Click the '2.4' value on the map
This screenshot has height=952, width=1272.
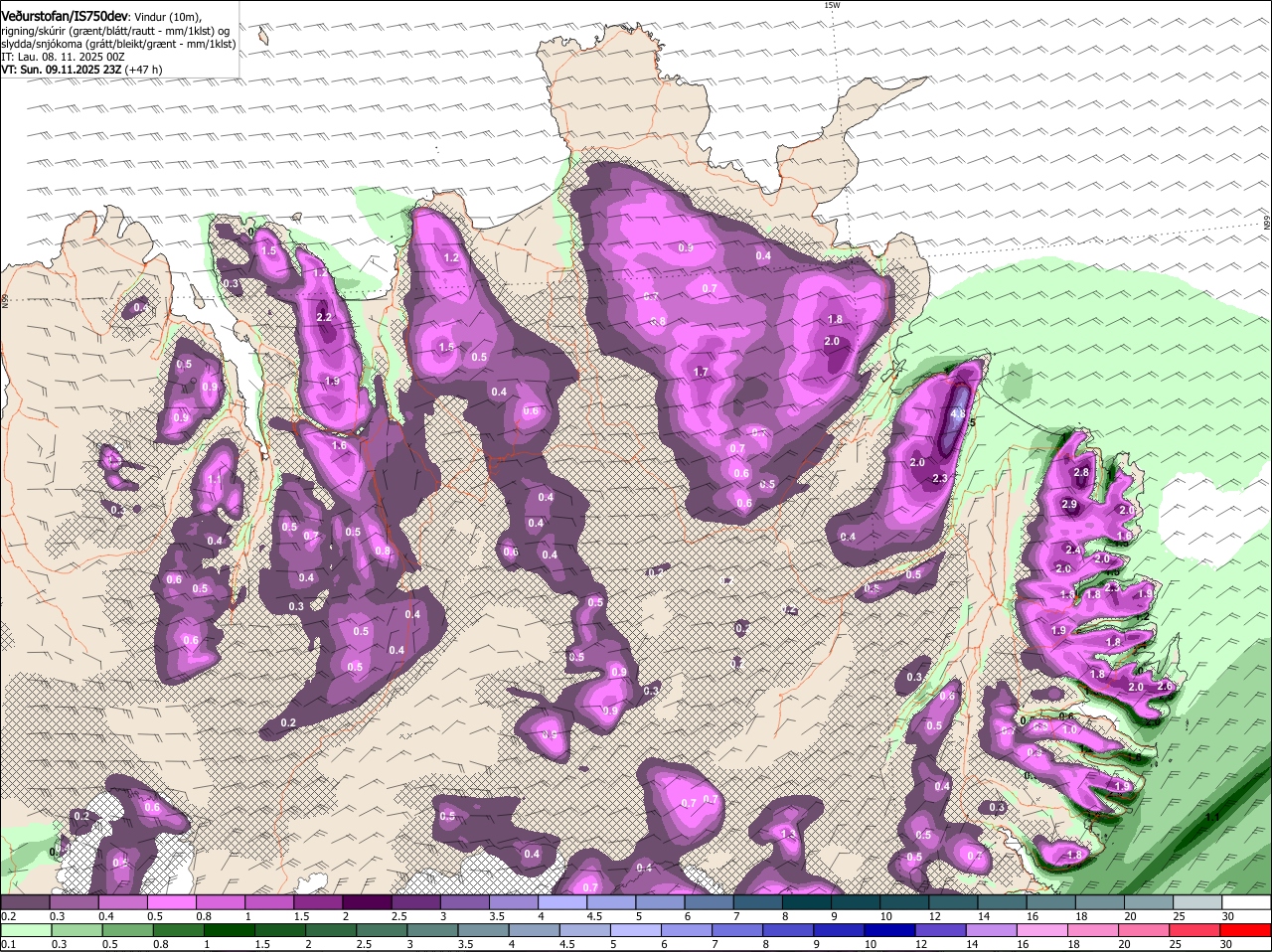[1073, 550]
